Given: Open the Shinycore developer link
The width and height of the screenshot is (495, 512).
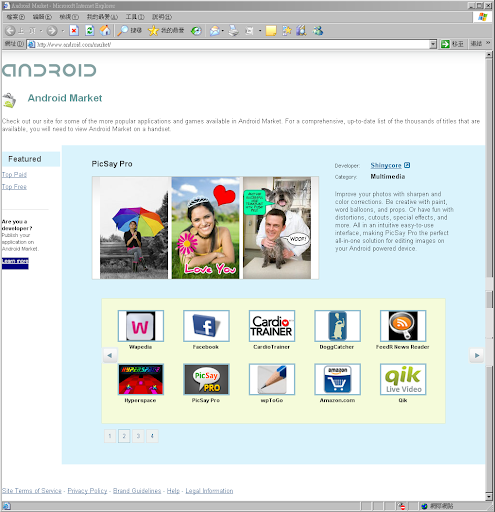Looking at the screenshot, I should [x=386, y=165].
